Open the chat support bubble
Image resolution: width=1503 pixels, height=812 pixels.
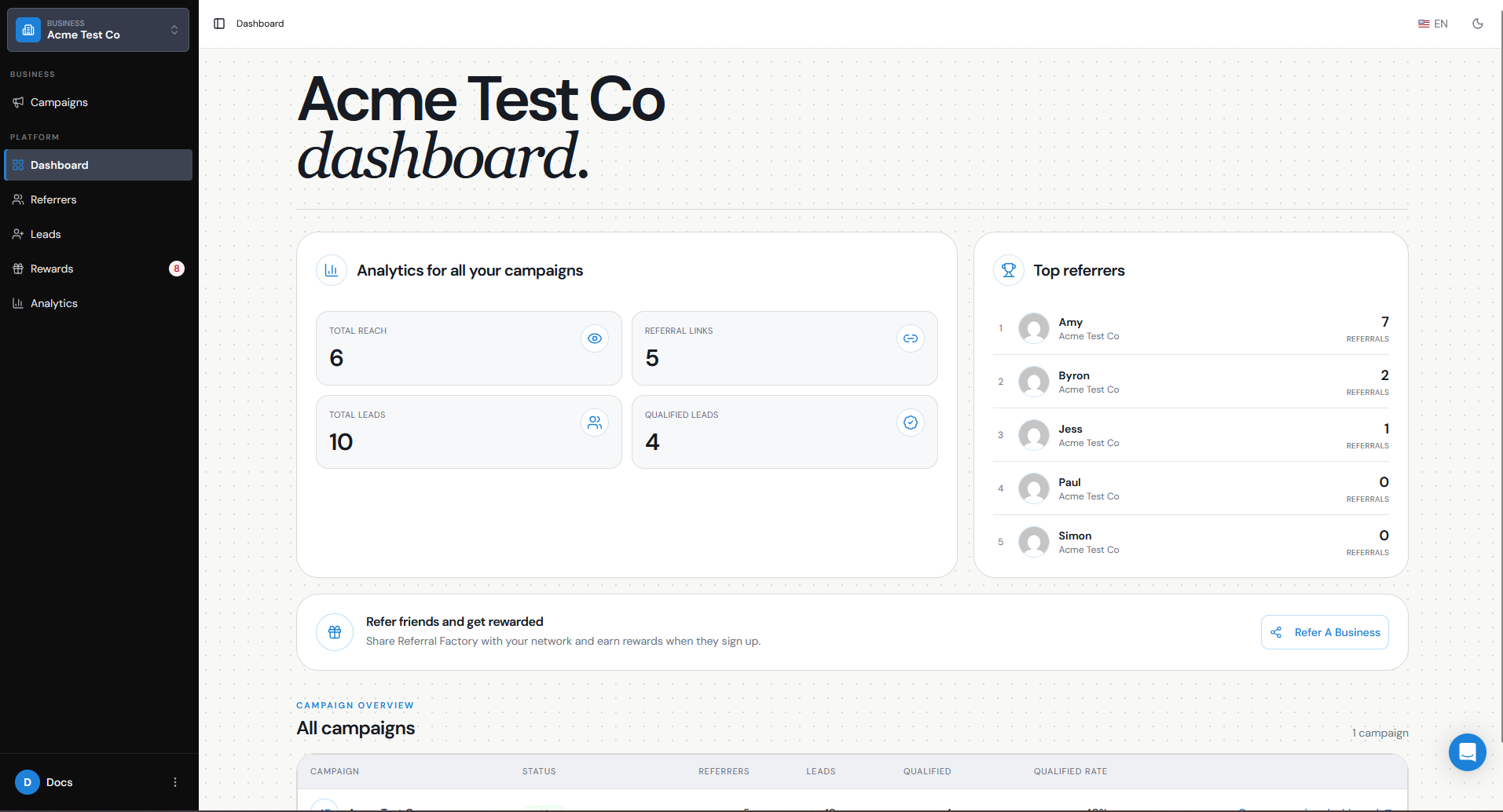pos(1468,752)
